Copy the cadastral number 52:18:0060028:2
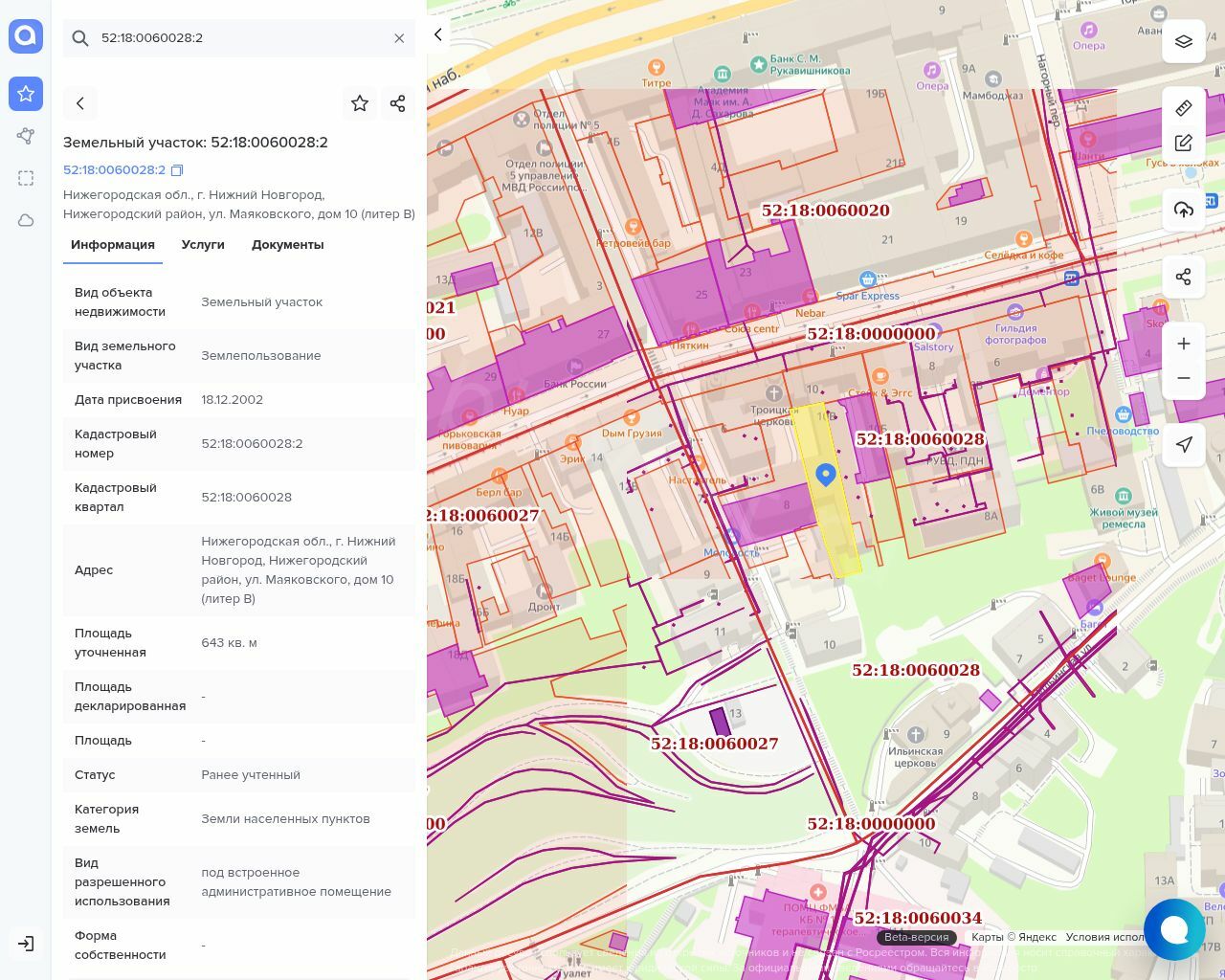This screenshot has width=1225, height=980. tap(177, 170)
